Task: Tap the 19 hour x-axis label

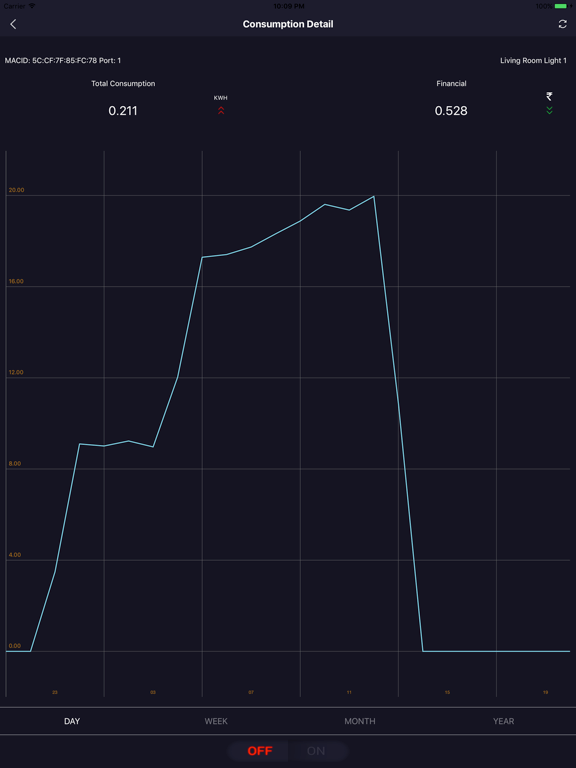Action: point(545,693)
